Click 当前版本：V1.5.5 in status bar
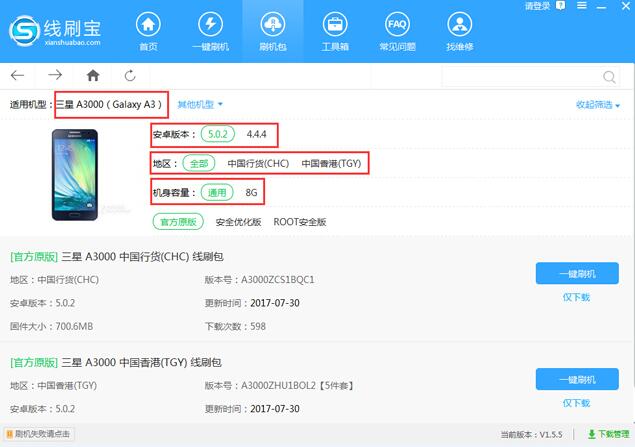635x447 pixels. click(x=531, y=435)
